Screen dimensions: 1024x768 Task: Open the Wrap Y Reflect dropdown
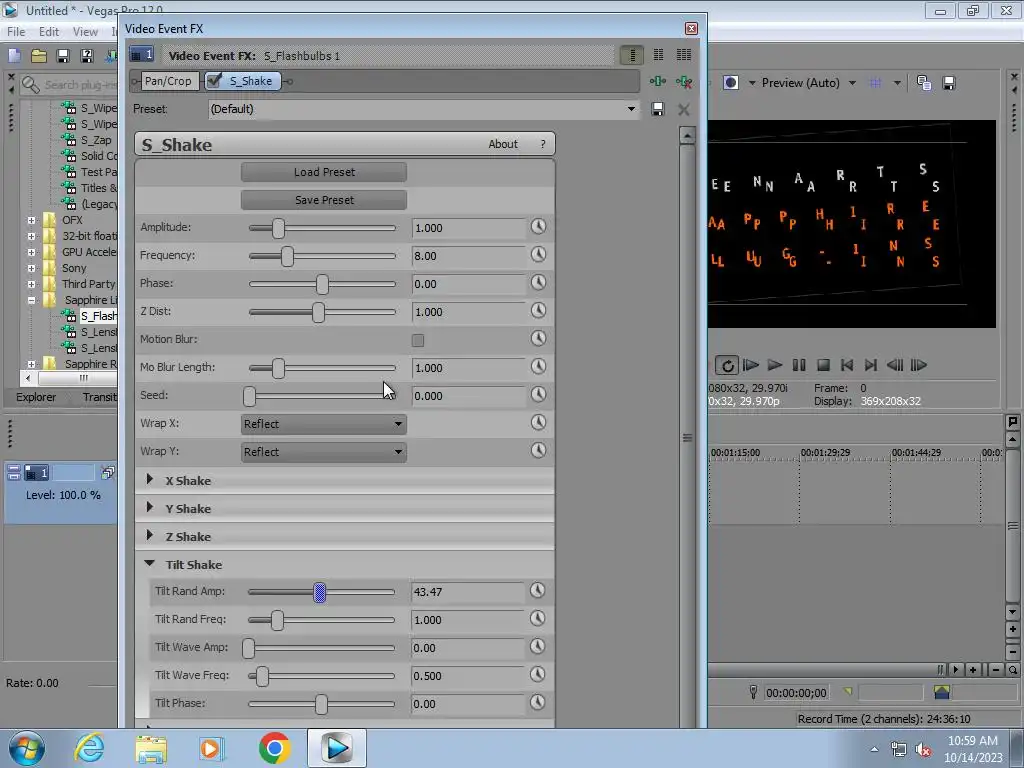pos(323,452)
